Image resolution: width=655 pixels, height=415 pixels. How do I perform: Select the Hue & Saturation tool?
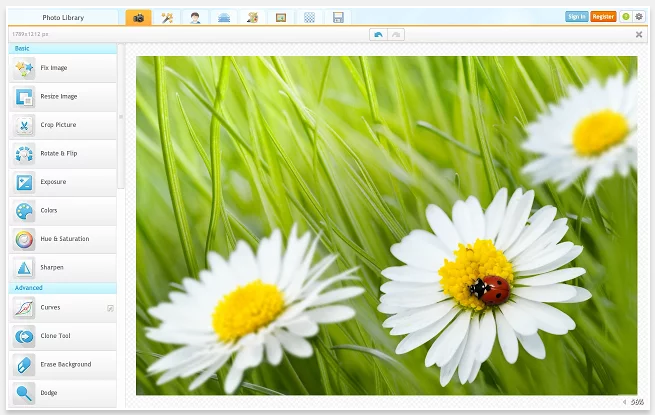[63, 239]
